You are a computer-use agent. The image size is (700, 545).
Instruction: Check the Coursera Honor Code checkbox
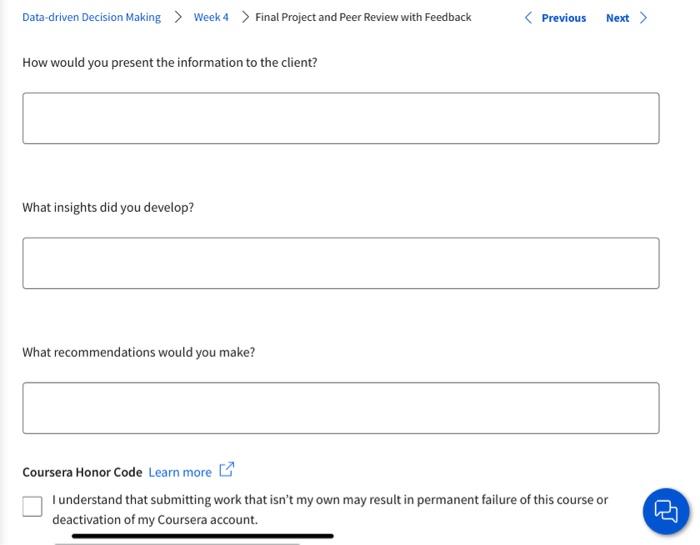33,506
